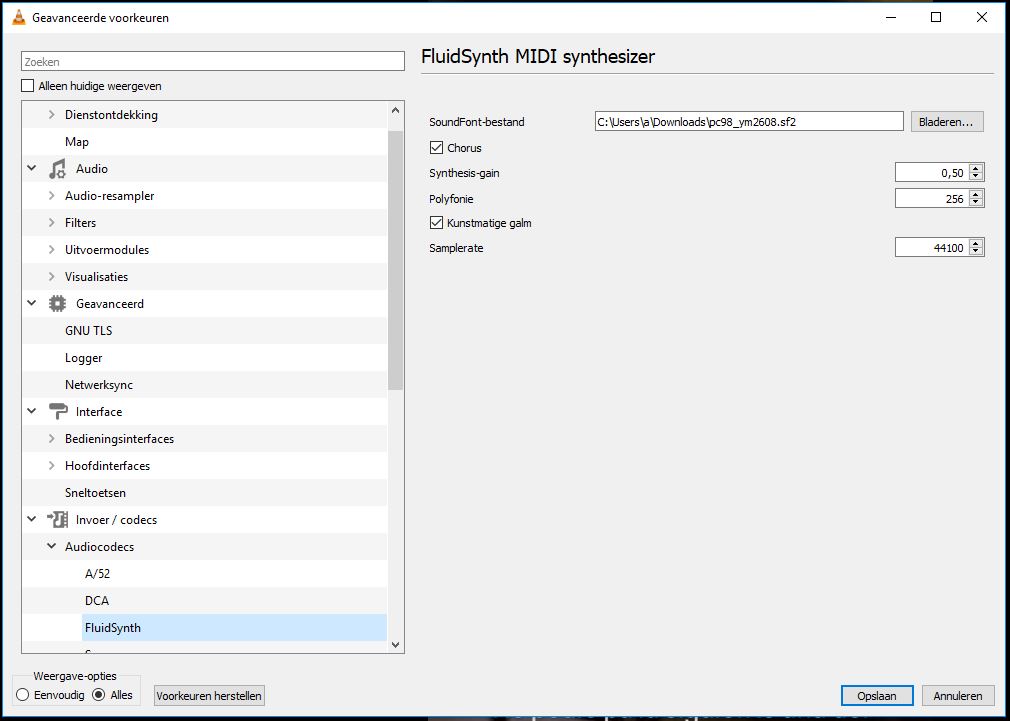Click the tree vertical scrollbar thumb

tap(395, 260)
